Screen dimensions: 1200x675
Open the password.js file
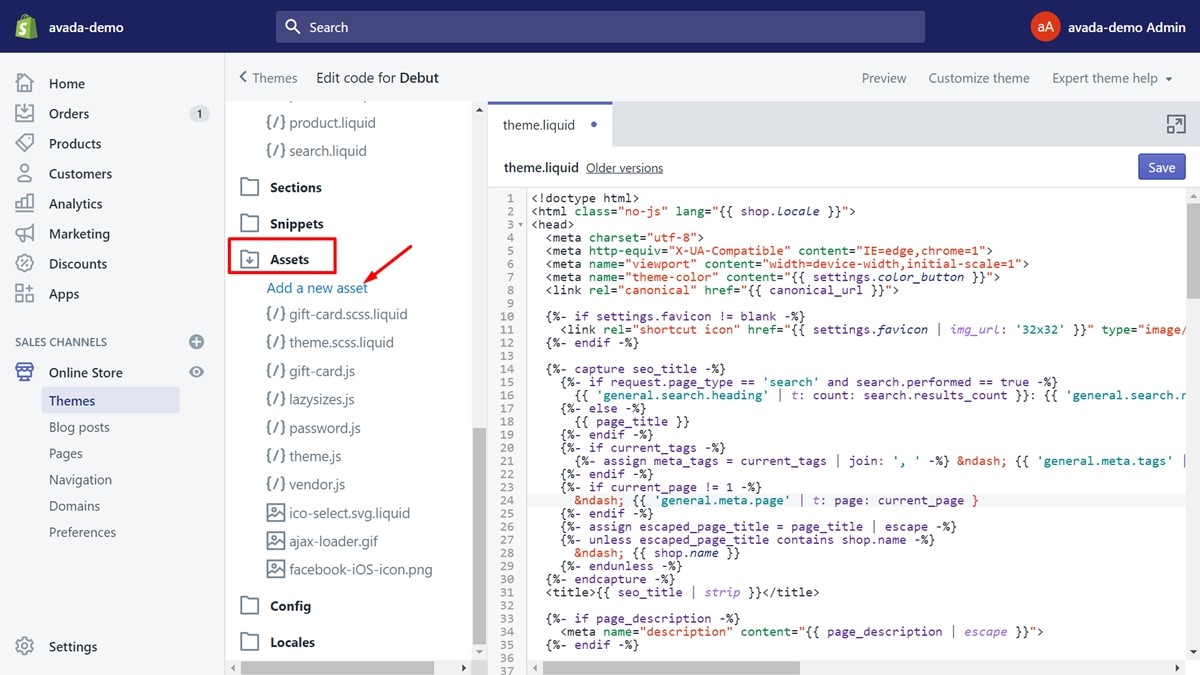pyautogui.click(x=325, y=428)
